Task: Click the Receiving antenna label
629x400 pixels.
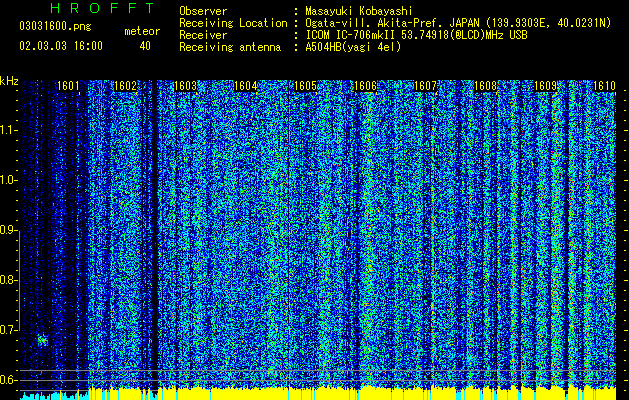Action: [230, 47]
